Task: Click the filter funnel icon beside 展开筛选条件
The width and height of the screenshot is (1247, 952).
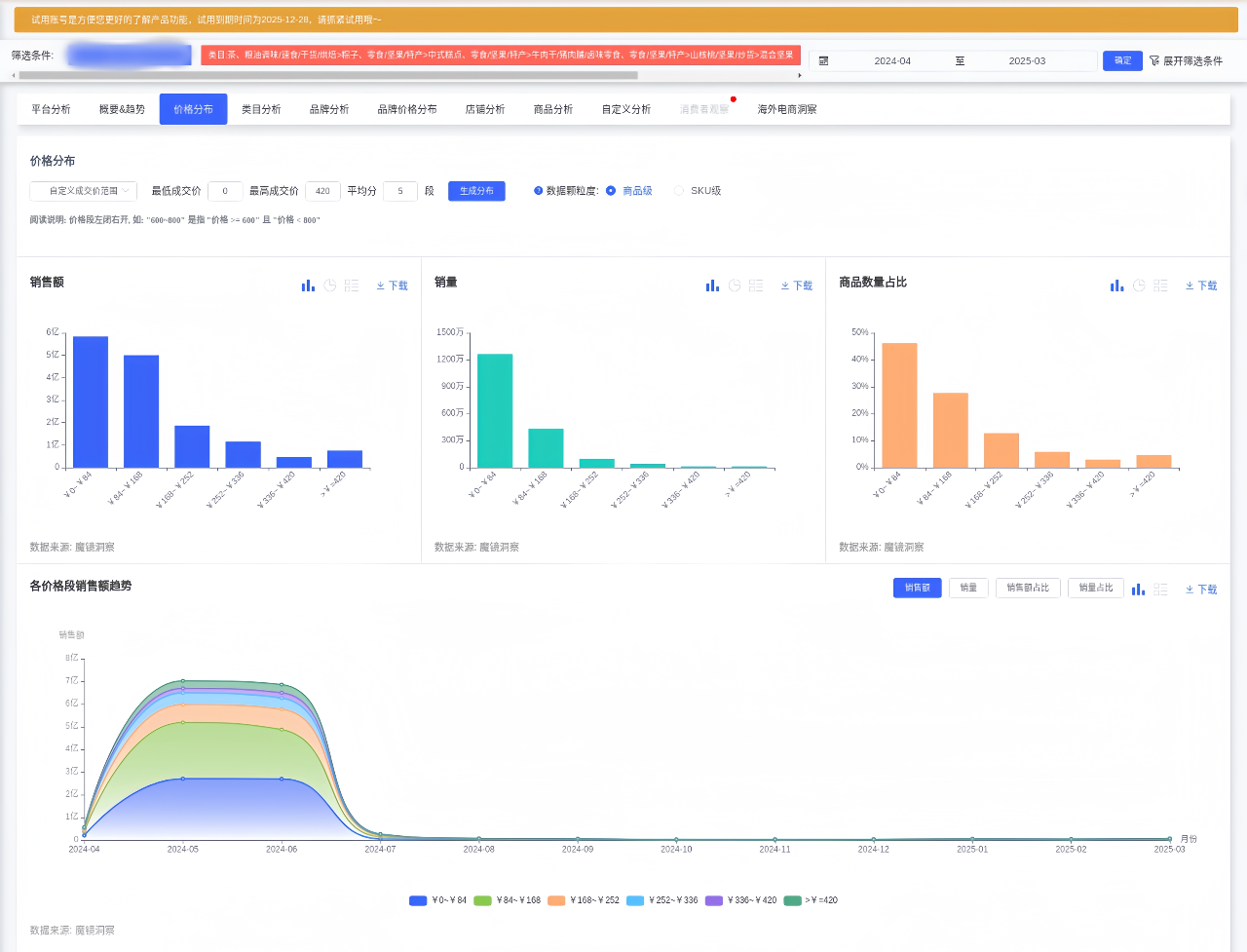Action: coord(1154,60)
